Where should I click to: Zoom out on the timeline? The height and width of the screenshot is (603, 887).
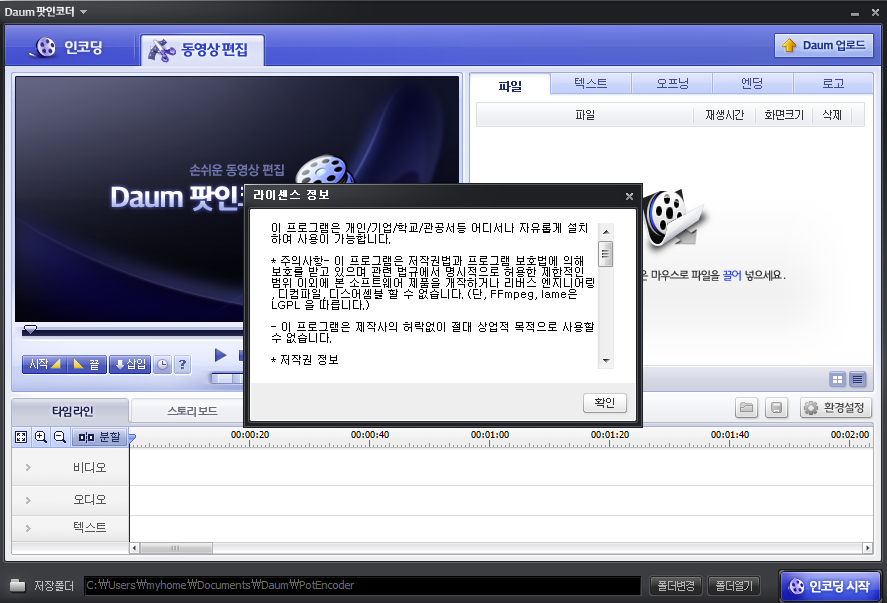pyautogui.click(x=59, y=437)
